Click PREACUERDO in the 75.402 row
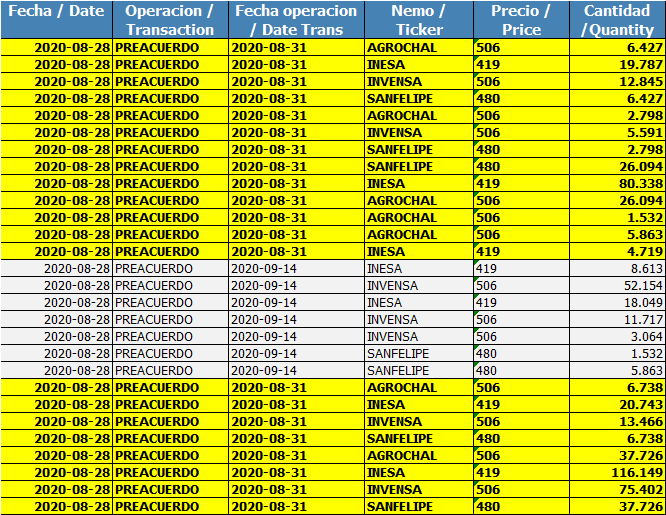This screenshot has height=515, width=666. coord(170,490)
